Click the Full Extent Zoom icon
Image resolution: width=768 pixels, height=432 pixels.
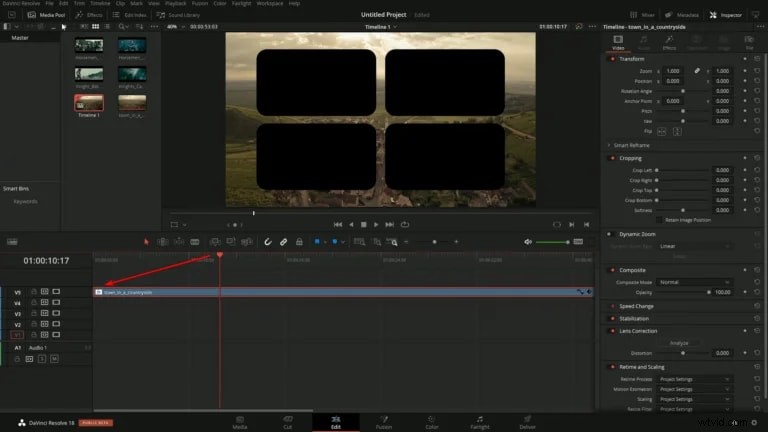point(360,242)
